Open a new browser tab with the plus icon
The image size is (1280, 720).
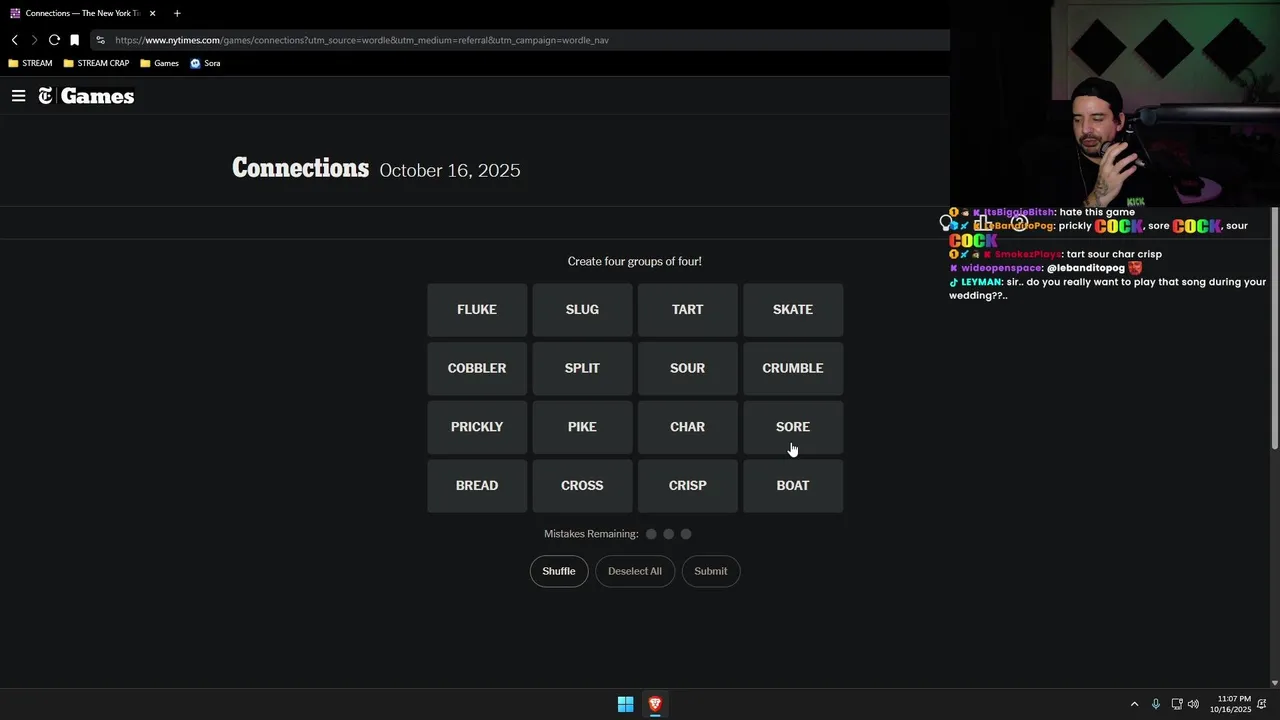pos(177,13)
